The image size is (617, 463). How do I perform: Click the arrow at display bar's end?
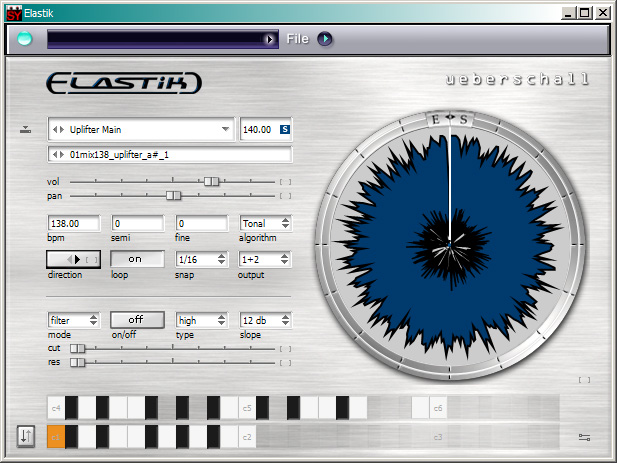[270, 39]
